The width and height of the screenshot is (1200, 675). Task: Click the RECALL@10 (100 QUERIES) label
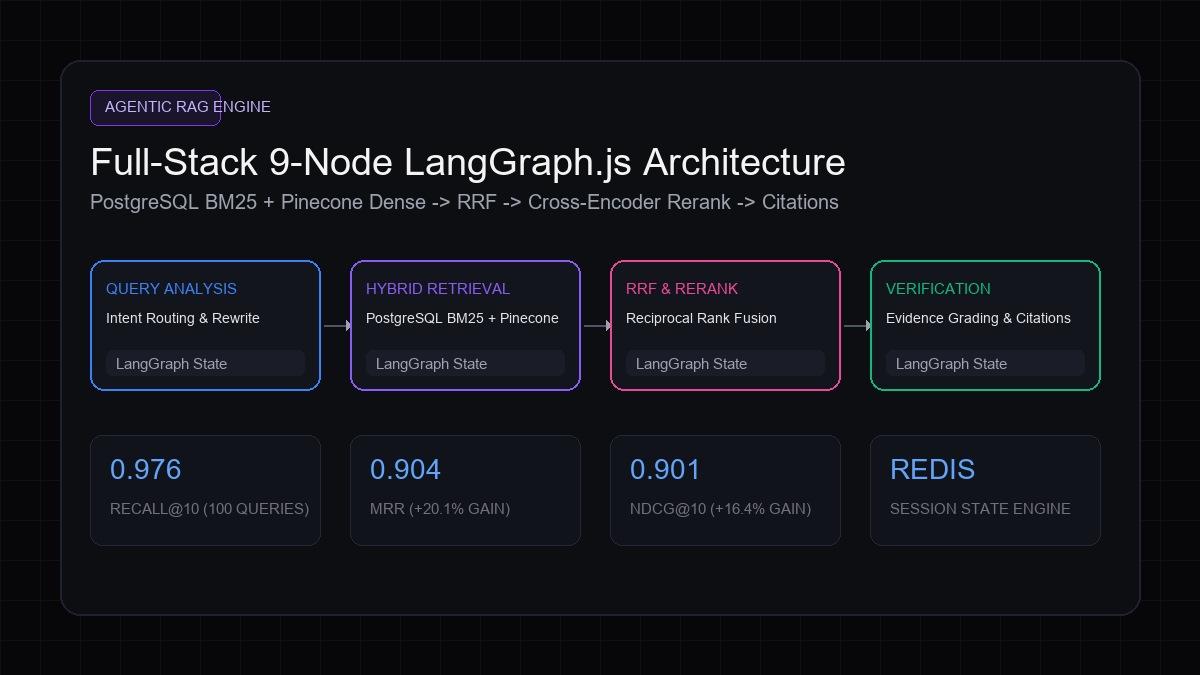coord(210,509)
